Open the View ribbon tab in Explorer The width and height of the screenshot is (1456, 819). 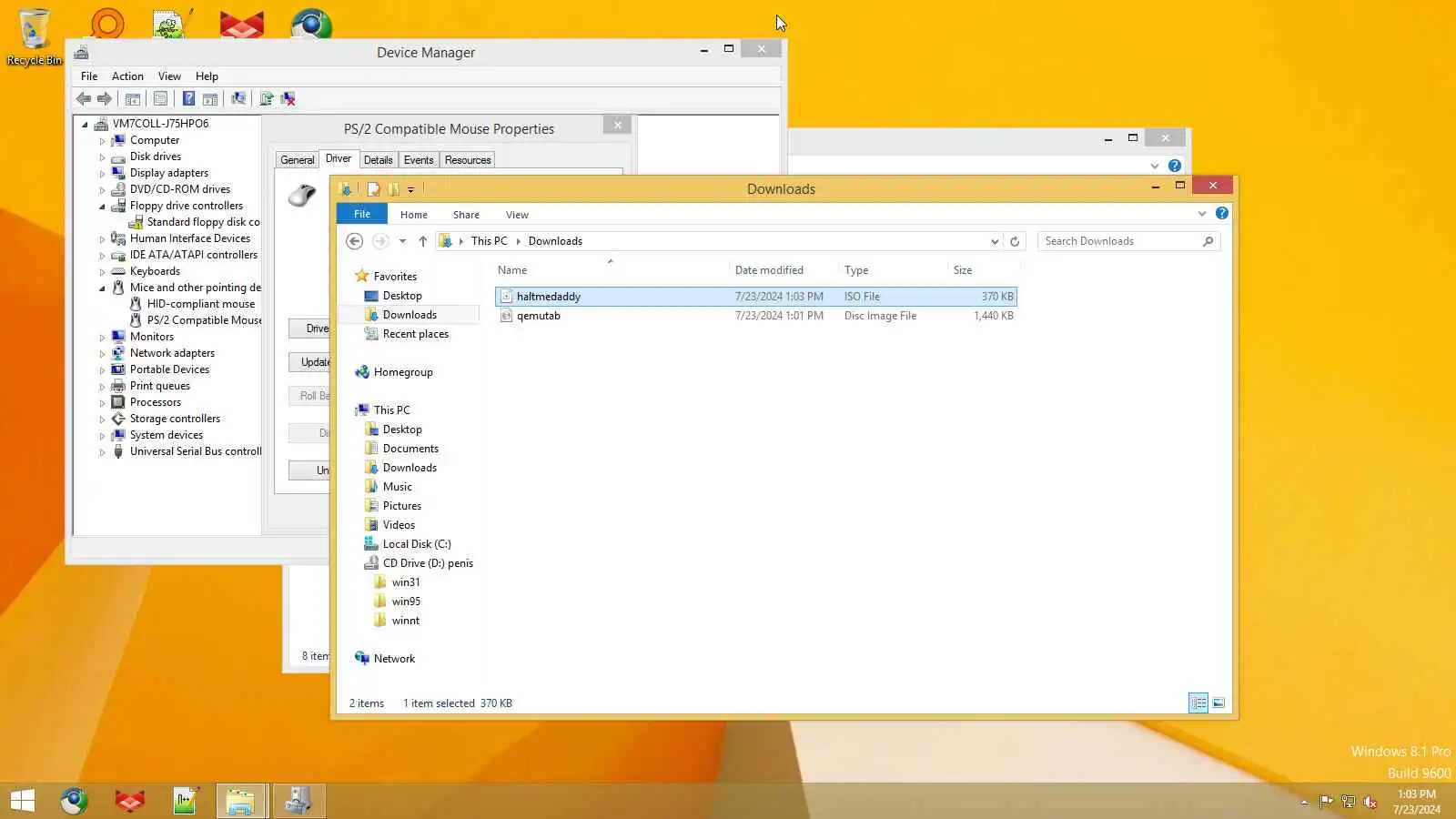[517, 215]
